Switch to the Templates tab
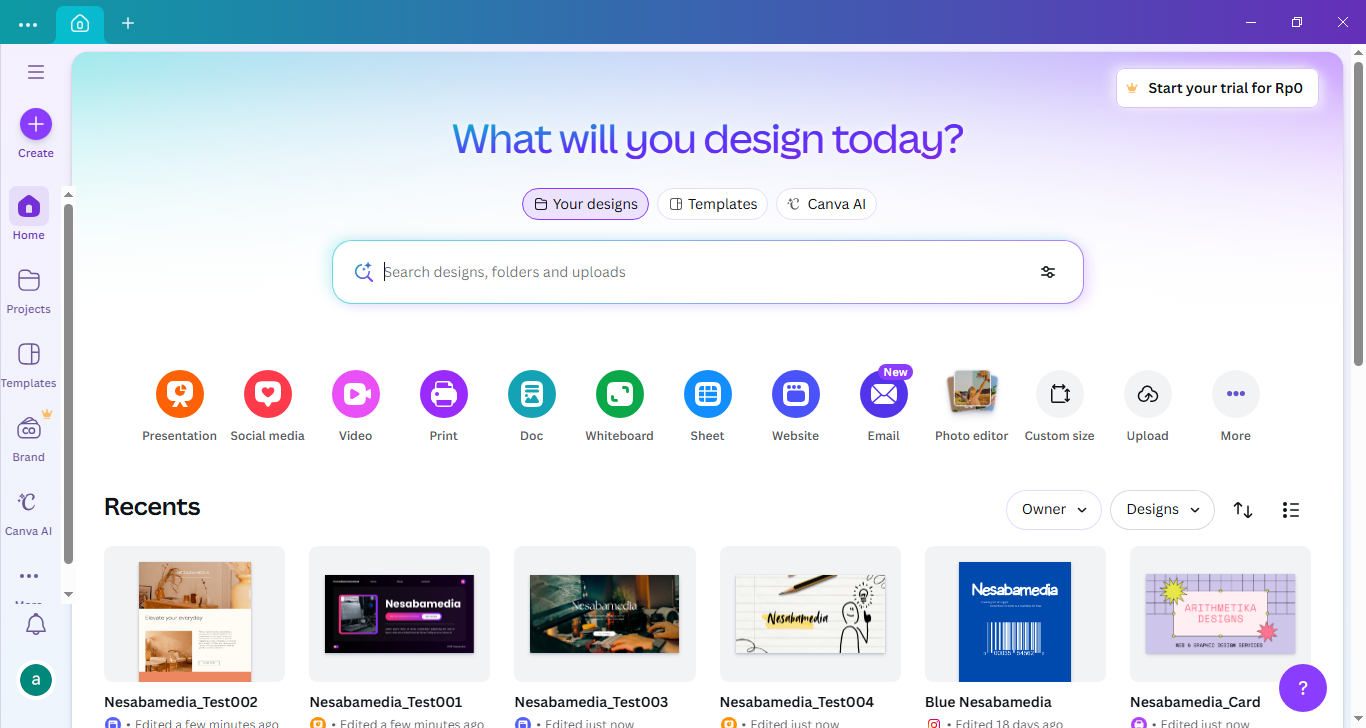Screen dimensions: 1366x728 click(x=712, y=204)
